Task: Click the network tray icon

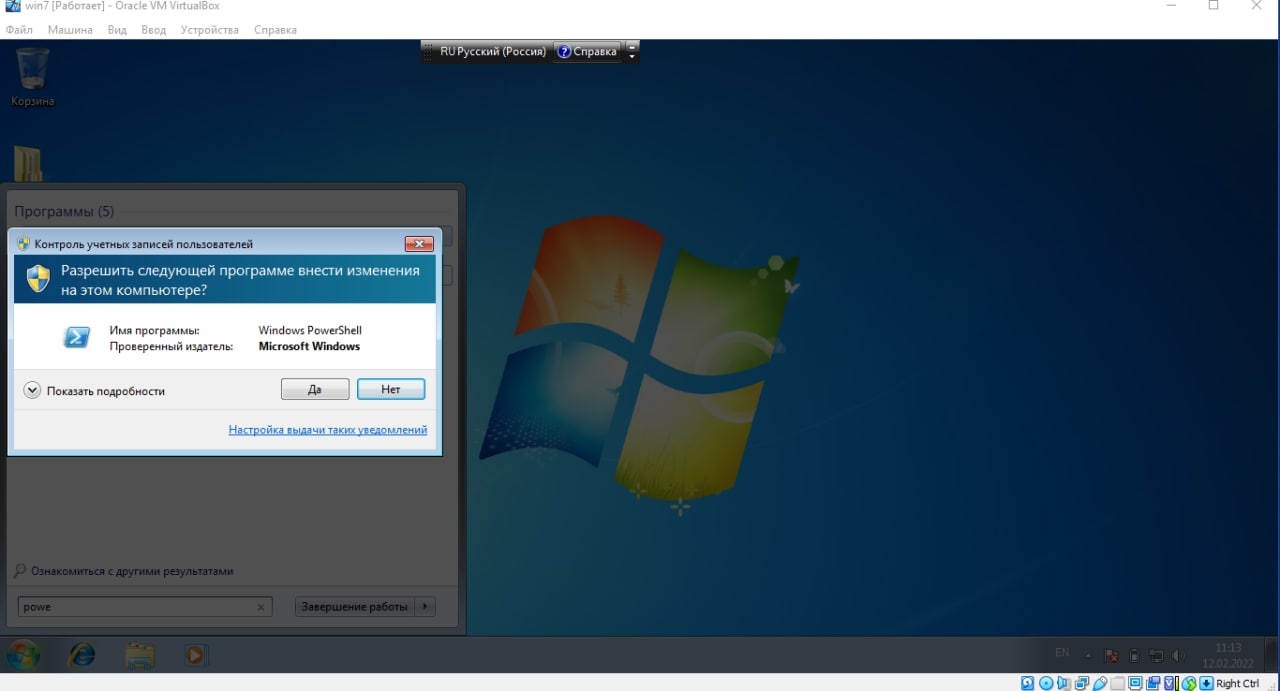Action: [x=1156, y=656]
